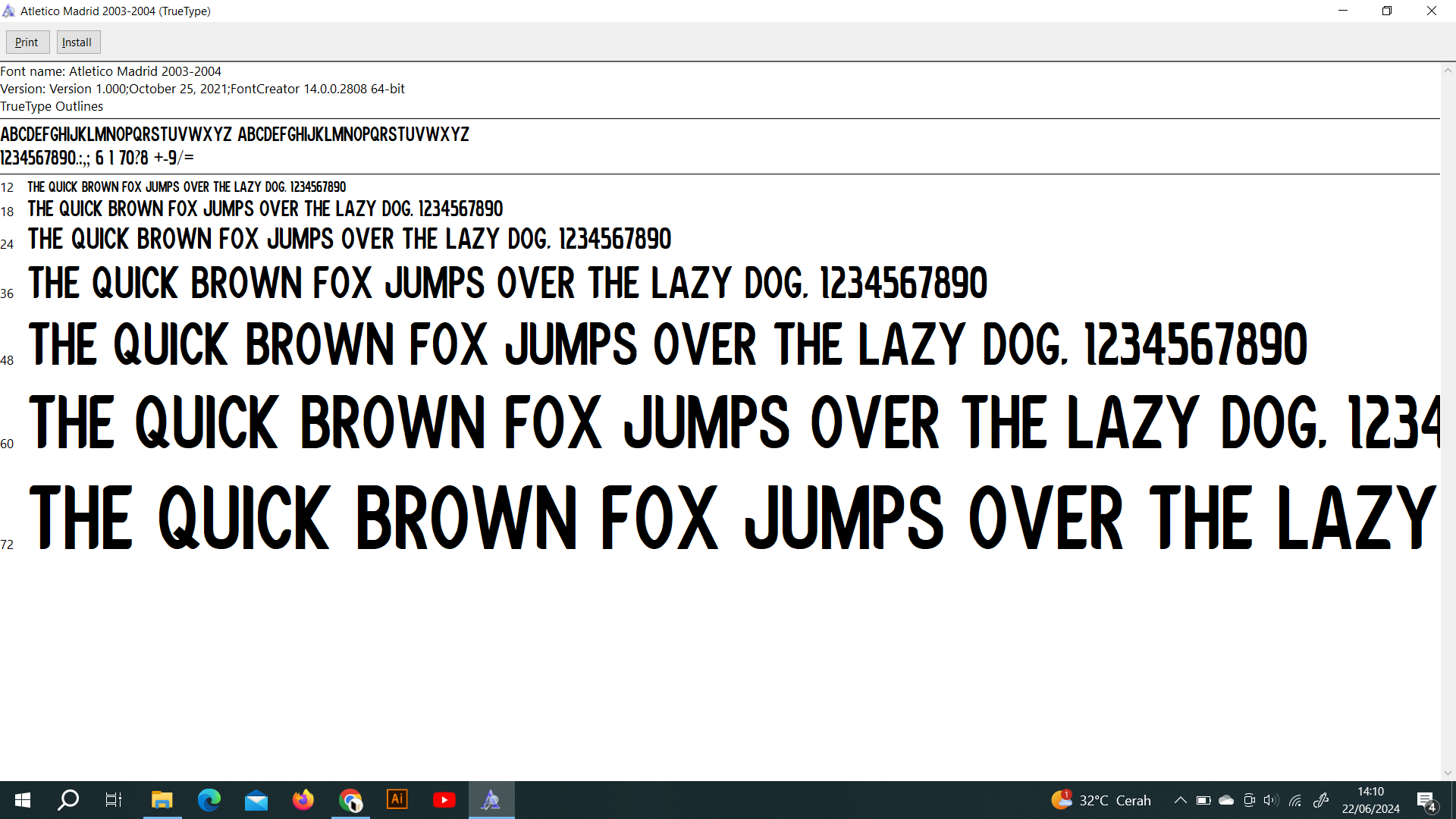This screenshot has width=1456, height=819.
Task: Switch to Google Chrome in taskbar
Action: point(350,800)
